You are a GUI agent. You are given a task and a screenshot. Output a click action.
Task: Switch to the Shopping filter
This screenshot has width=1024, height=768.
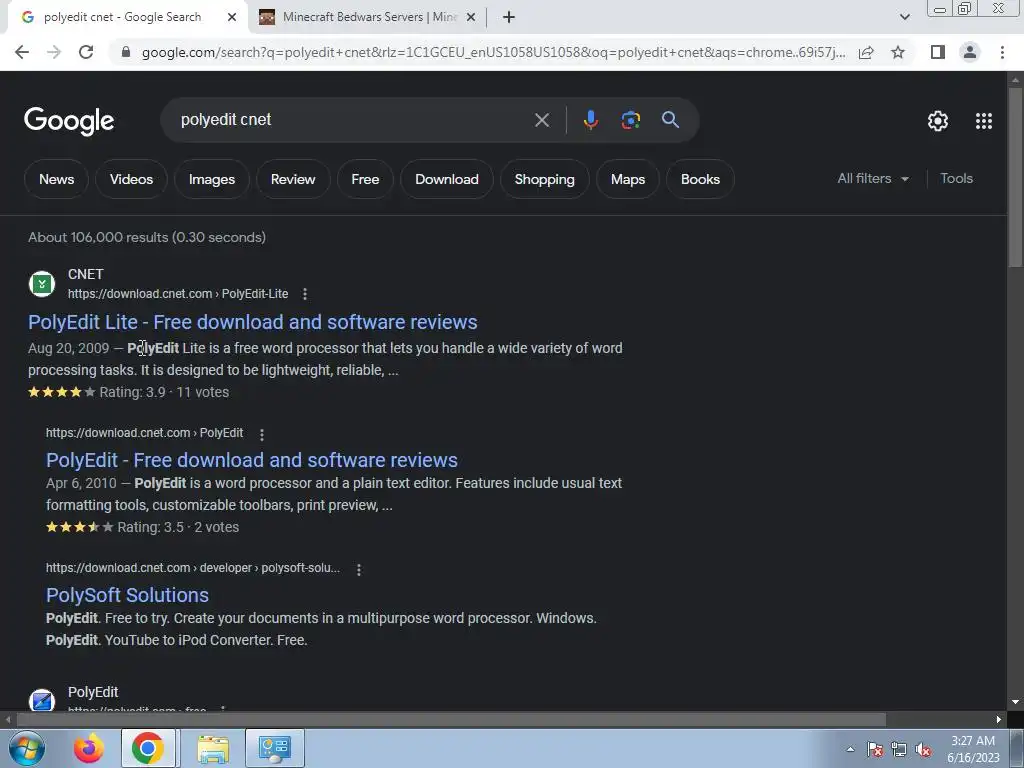click(545, 179)
